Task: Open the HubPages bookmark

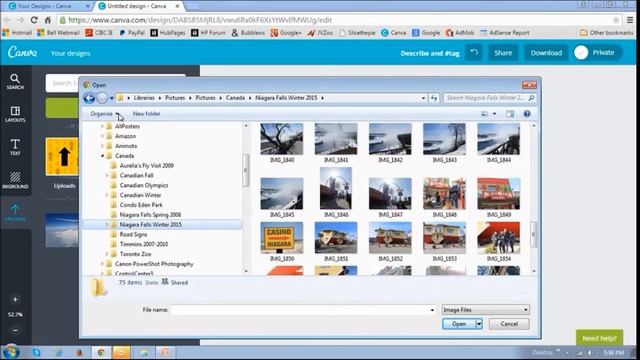Action: tap(168, 33)
